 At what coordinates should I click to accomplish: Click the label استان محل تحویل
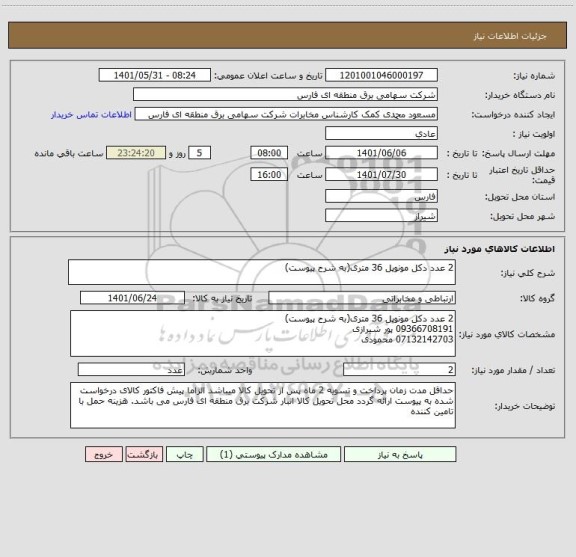pos(520,197)
